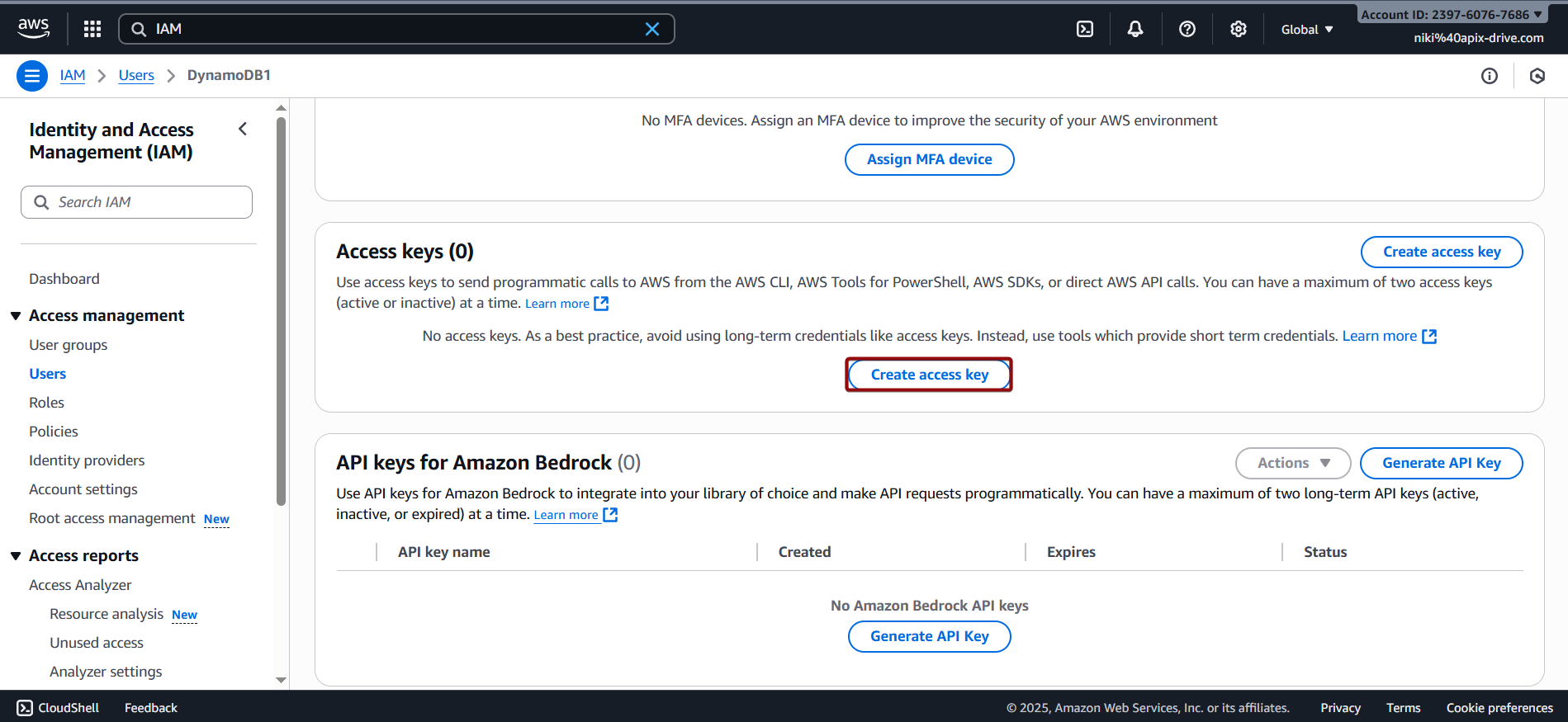Click the Assign MFA device button

[x=929, y=159]
